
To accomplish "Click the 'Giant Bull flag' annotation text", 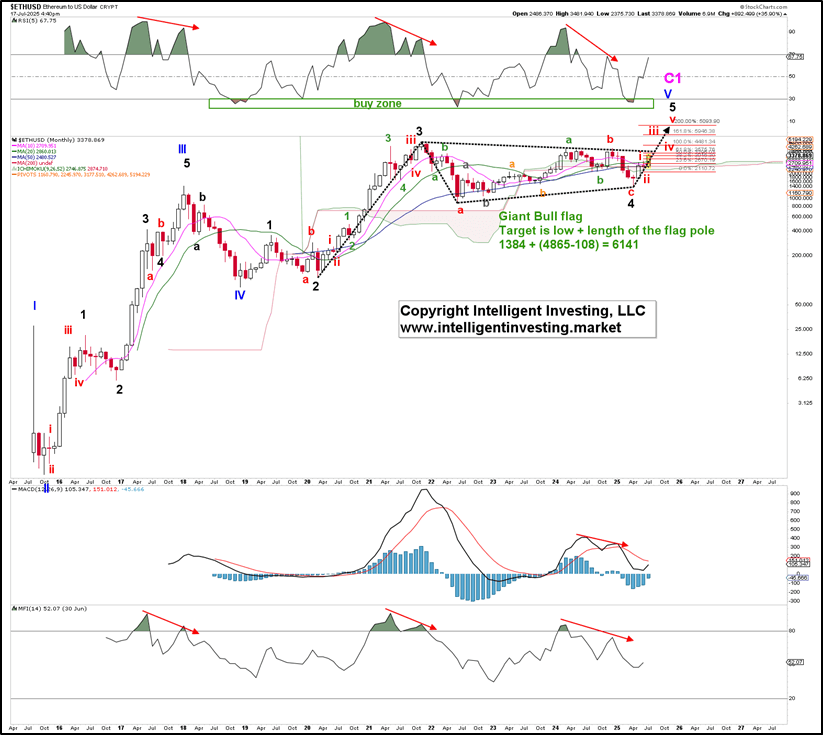I will tap(541, 216).
